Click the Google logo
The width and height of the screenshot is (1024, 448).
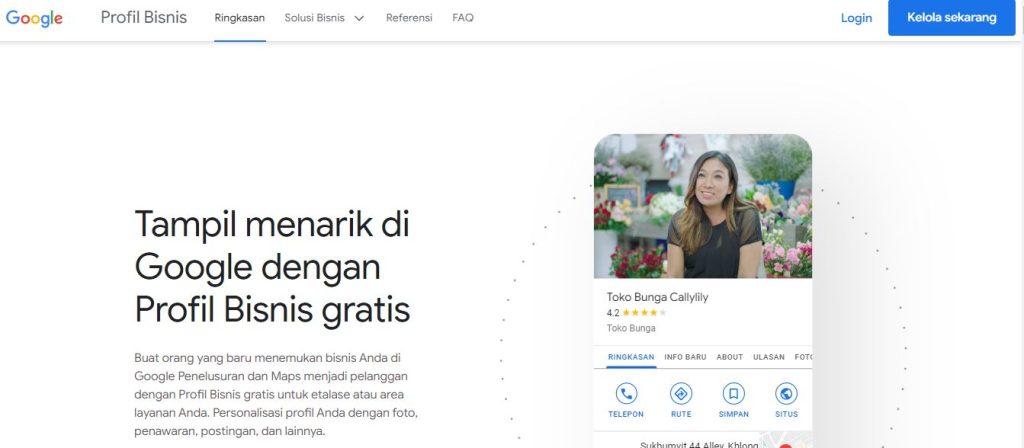point(34,18)
